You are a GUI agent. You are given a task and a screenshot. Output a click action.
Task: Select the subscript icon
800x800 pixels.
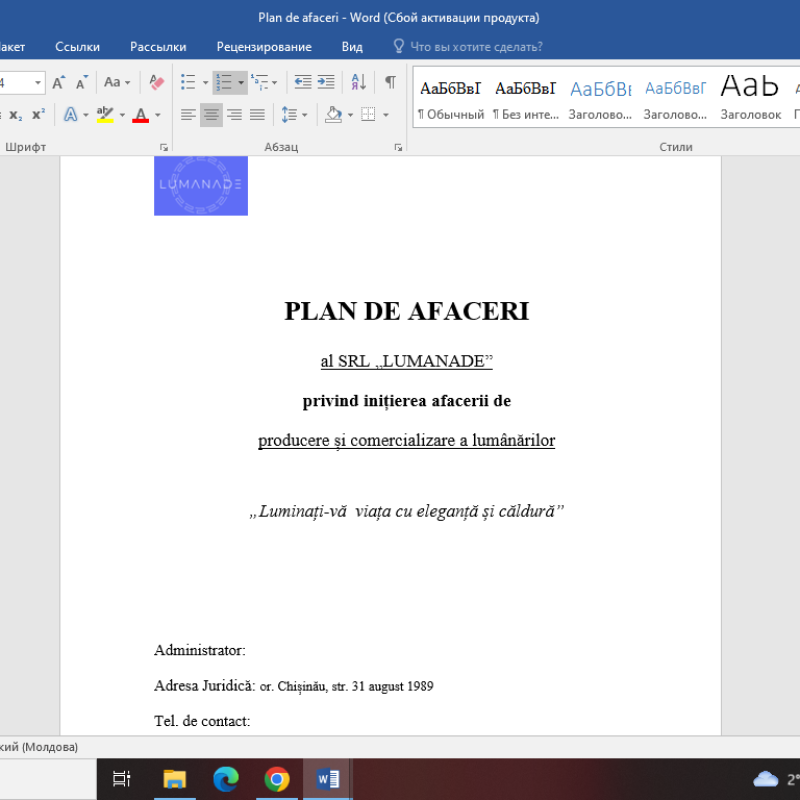click(17, 114)
